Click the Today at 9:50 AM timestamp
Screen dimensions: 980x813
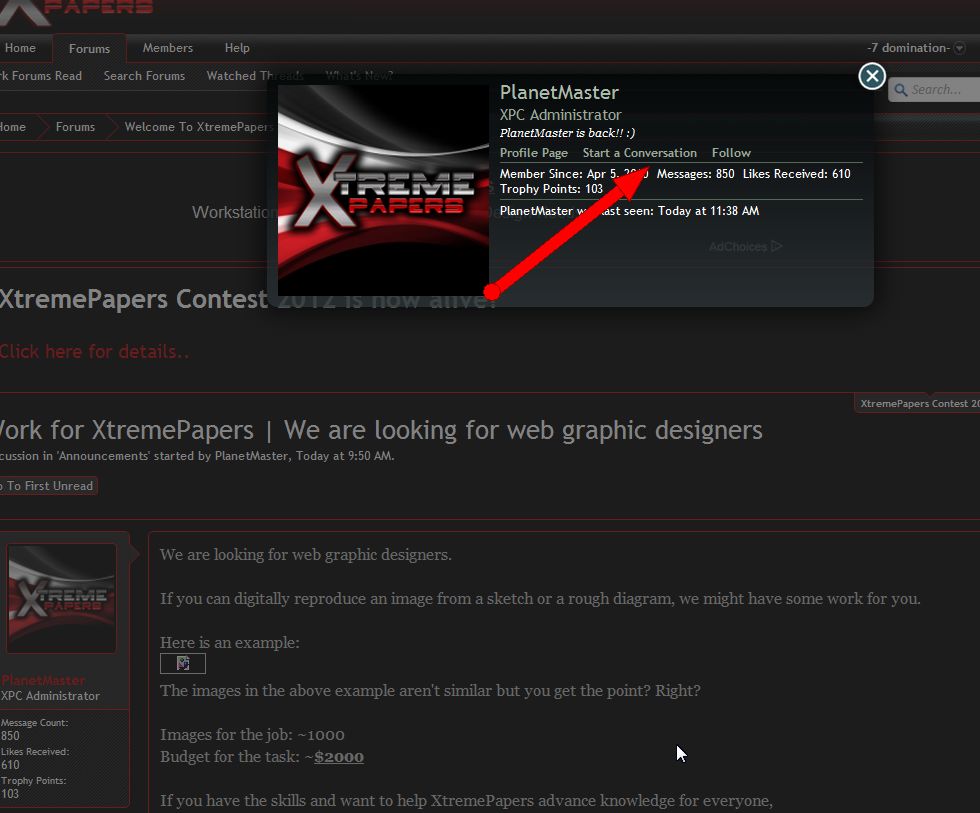(x=344, y=456)
